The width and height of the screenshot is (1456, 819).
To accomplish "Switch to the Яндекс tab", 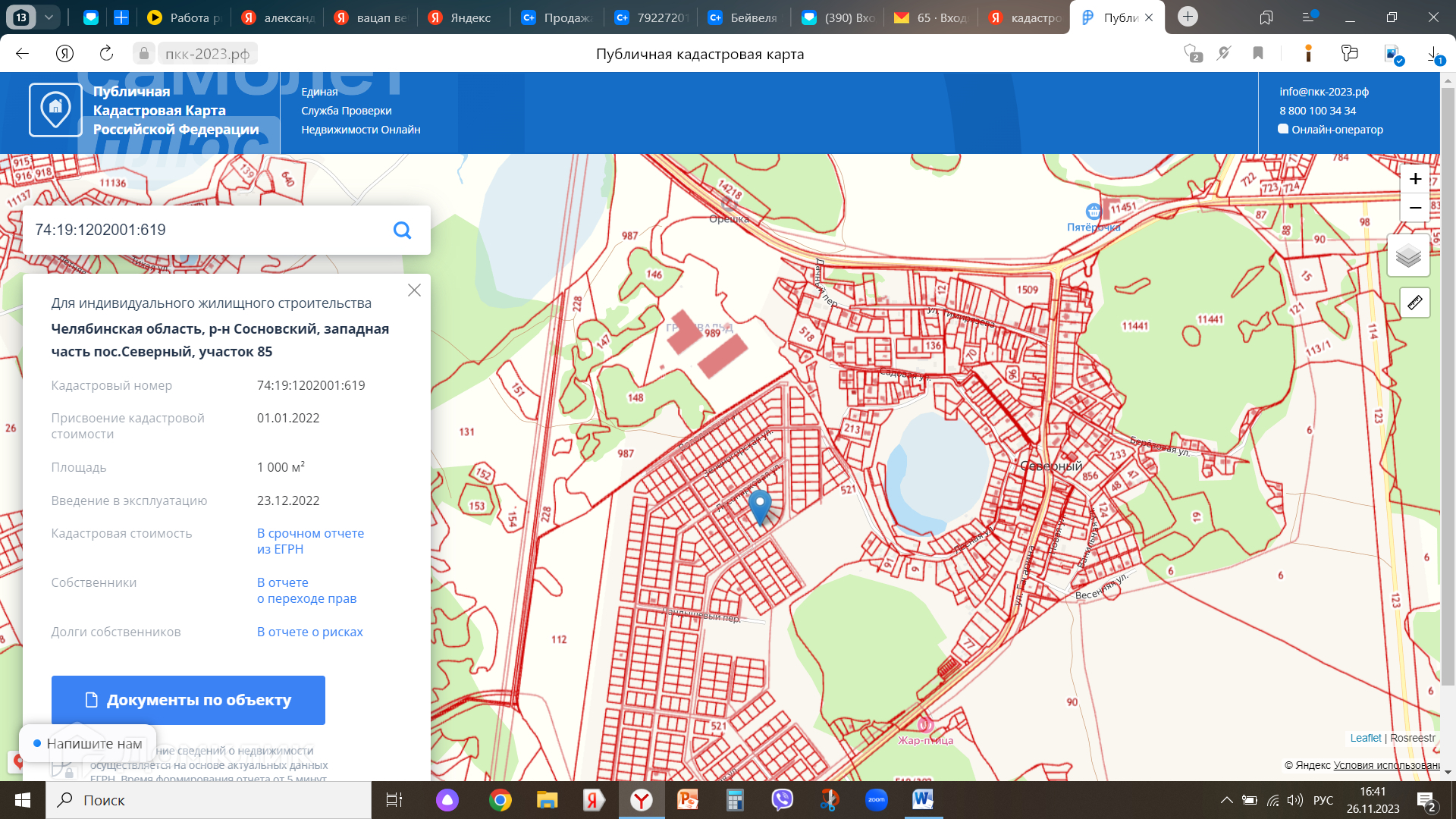I will coord(460,17).
